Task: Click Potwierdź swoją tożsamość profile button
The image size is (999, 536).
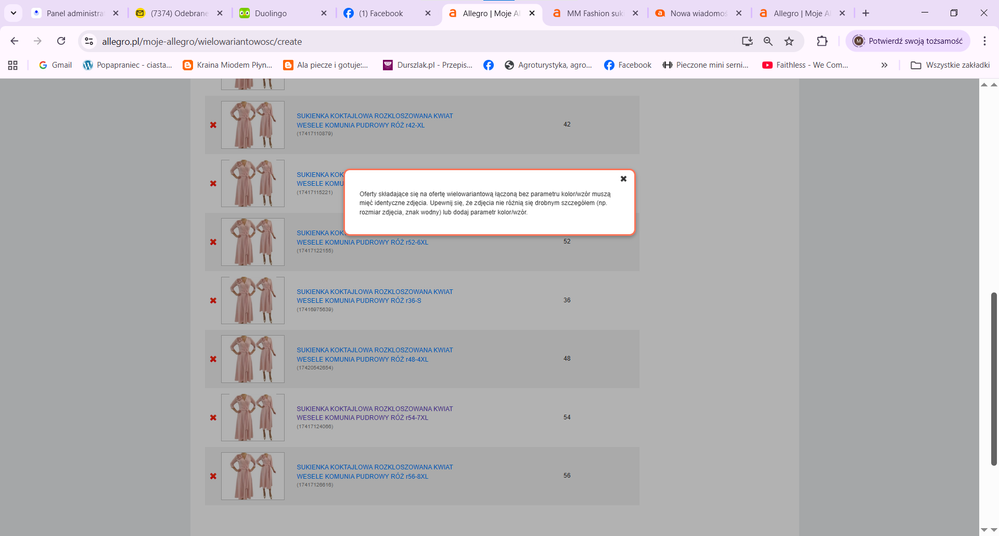Action: 908,41
